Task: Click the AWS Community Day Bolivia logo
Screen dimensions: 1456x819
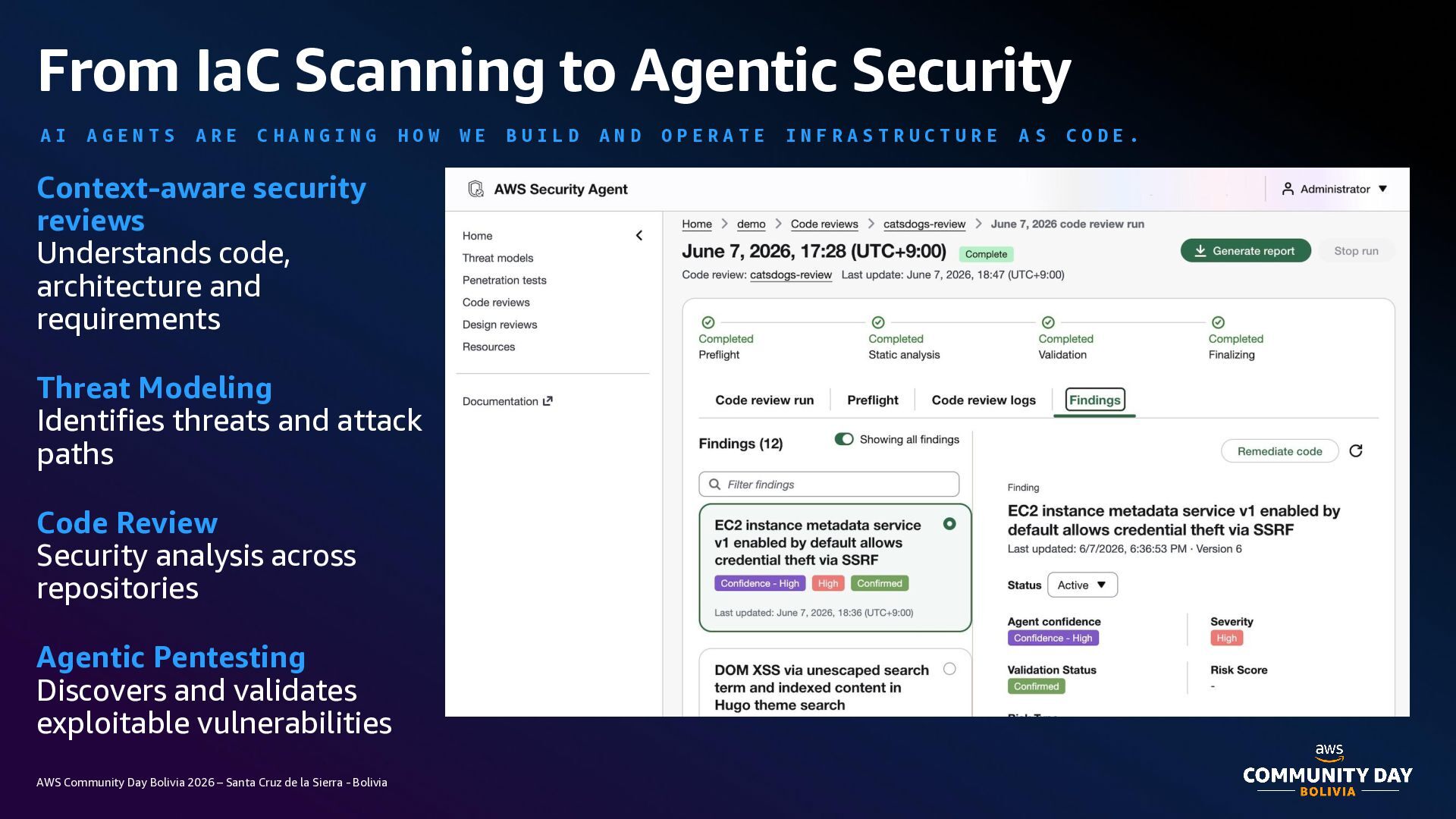Action: [1328, 770]
